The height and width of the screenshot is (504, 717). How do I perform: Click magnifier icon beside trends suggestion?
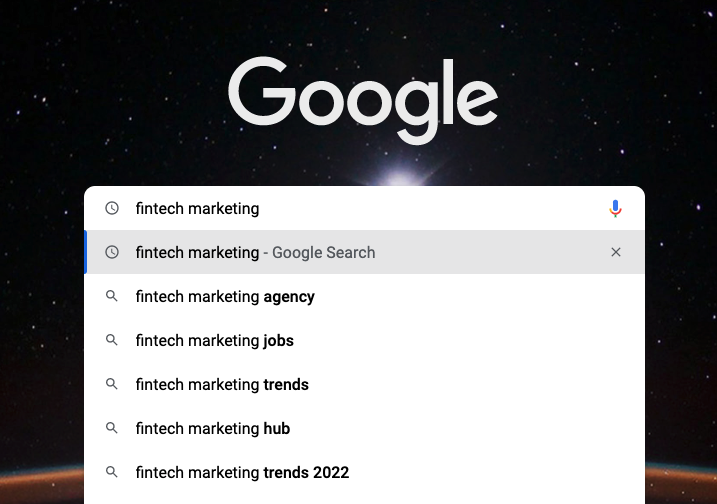pyautogui.click(x=112, y=384)
